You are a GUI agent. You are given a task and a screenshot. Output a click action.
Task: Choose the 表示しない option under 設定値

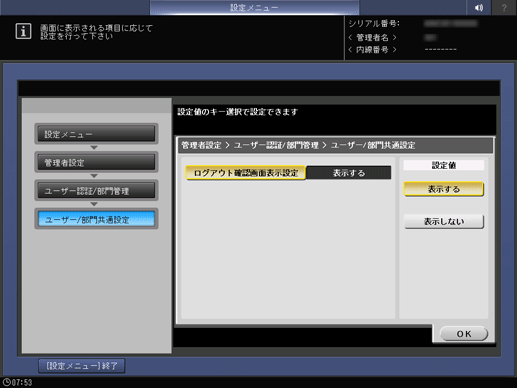(444, 221)
